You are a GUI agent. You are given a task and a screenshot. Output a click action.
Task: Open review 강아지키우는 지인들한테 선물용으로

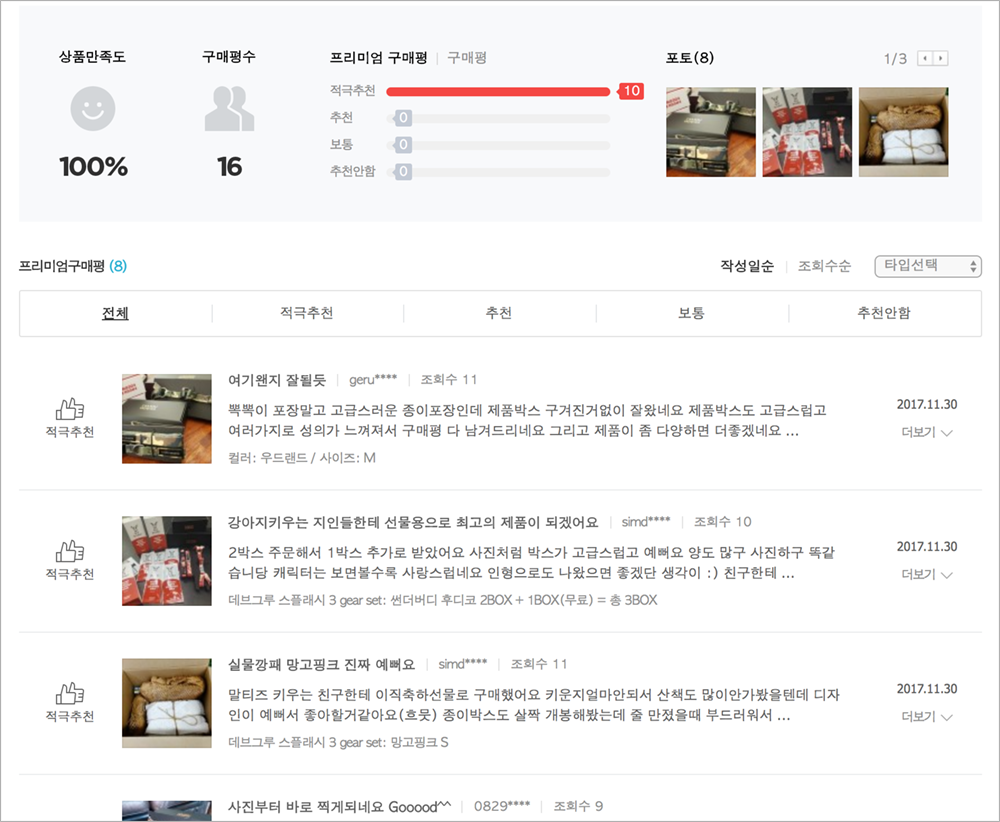click(413, 522)
